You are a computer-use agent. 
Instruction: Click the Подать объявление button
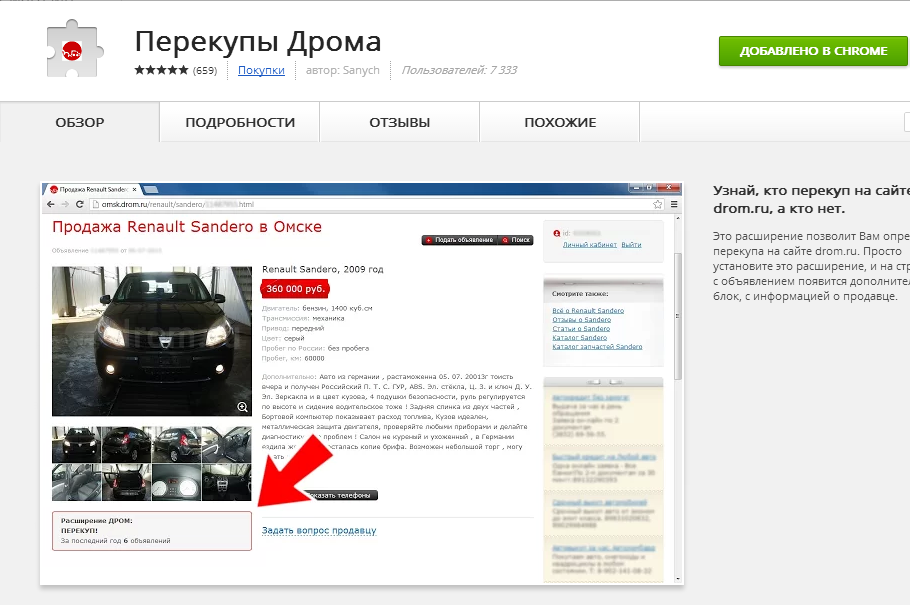coord(460,240)
